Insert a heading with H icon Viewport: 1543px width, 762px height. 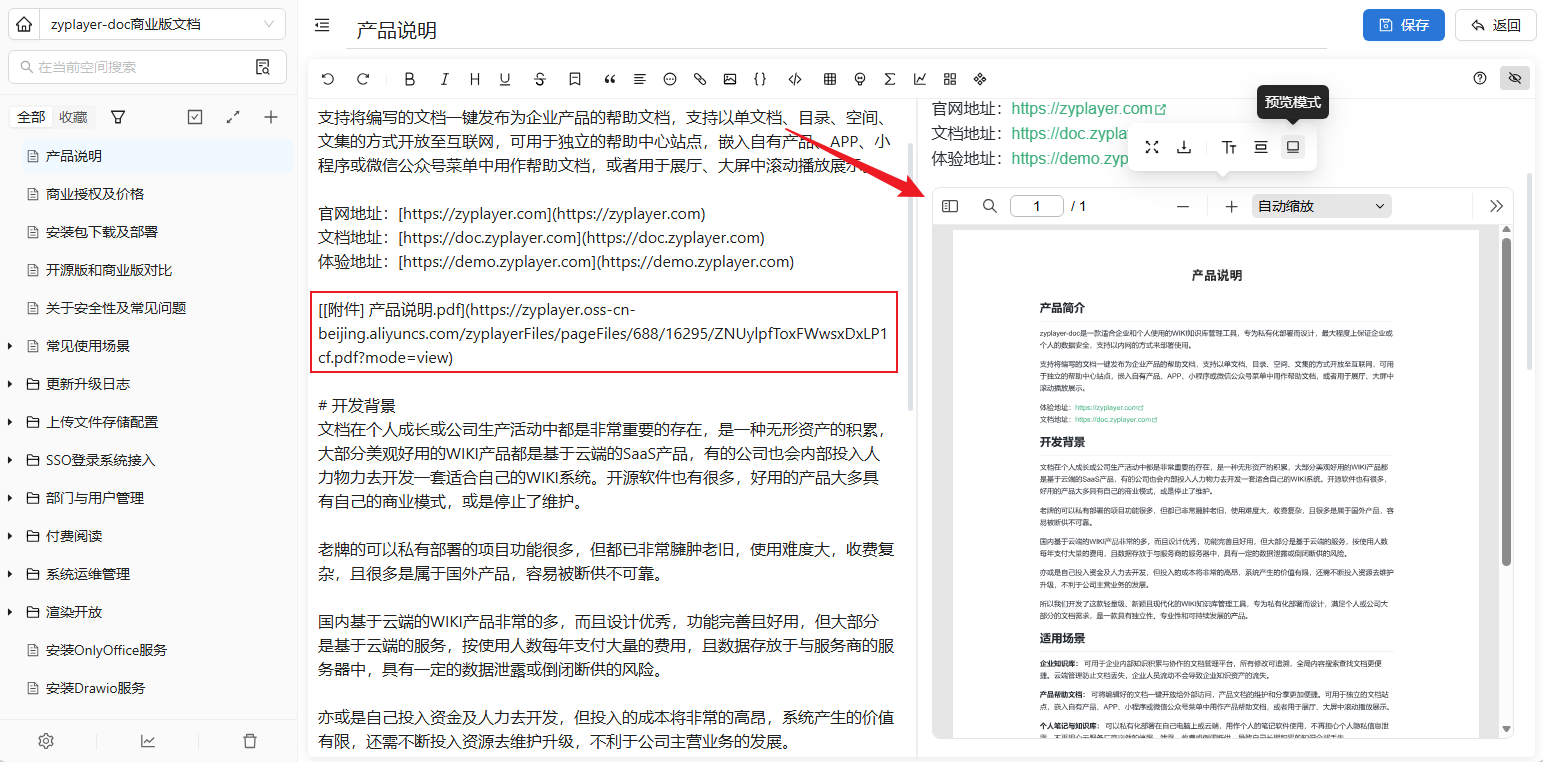click(x=475, y=79)
